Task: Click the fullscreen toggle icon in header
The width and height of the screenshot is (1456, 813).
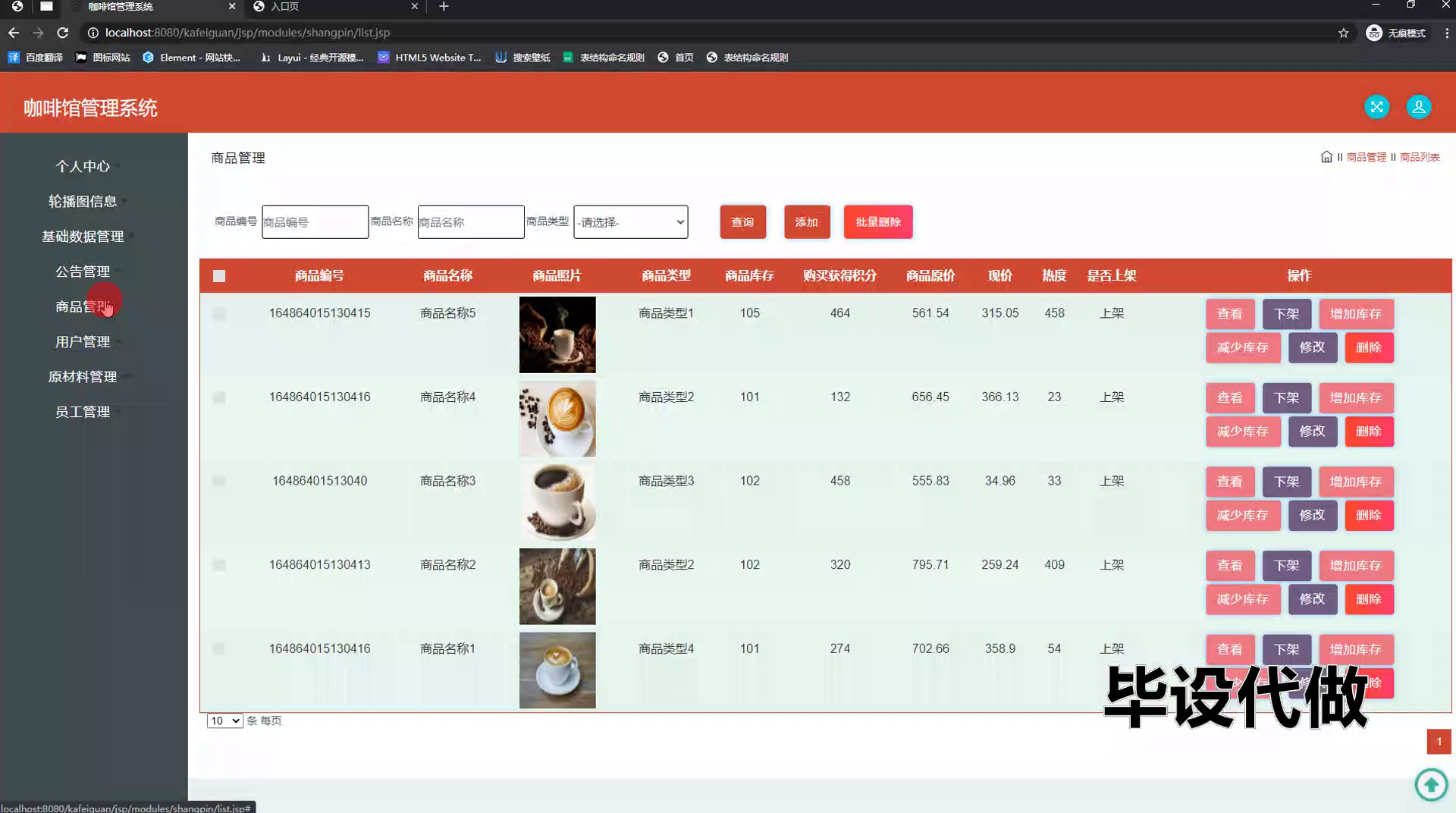Action: 1376,107
